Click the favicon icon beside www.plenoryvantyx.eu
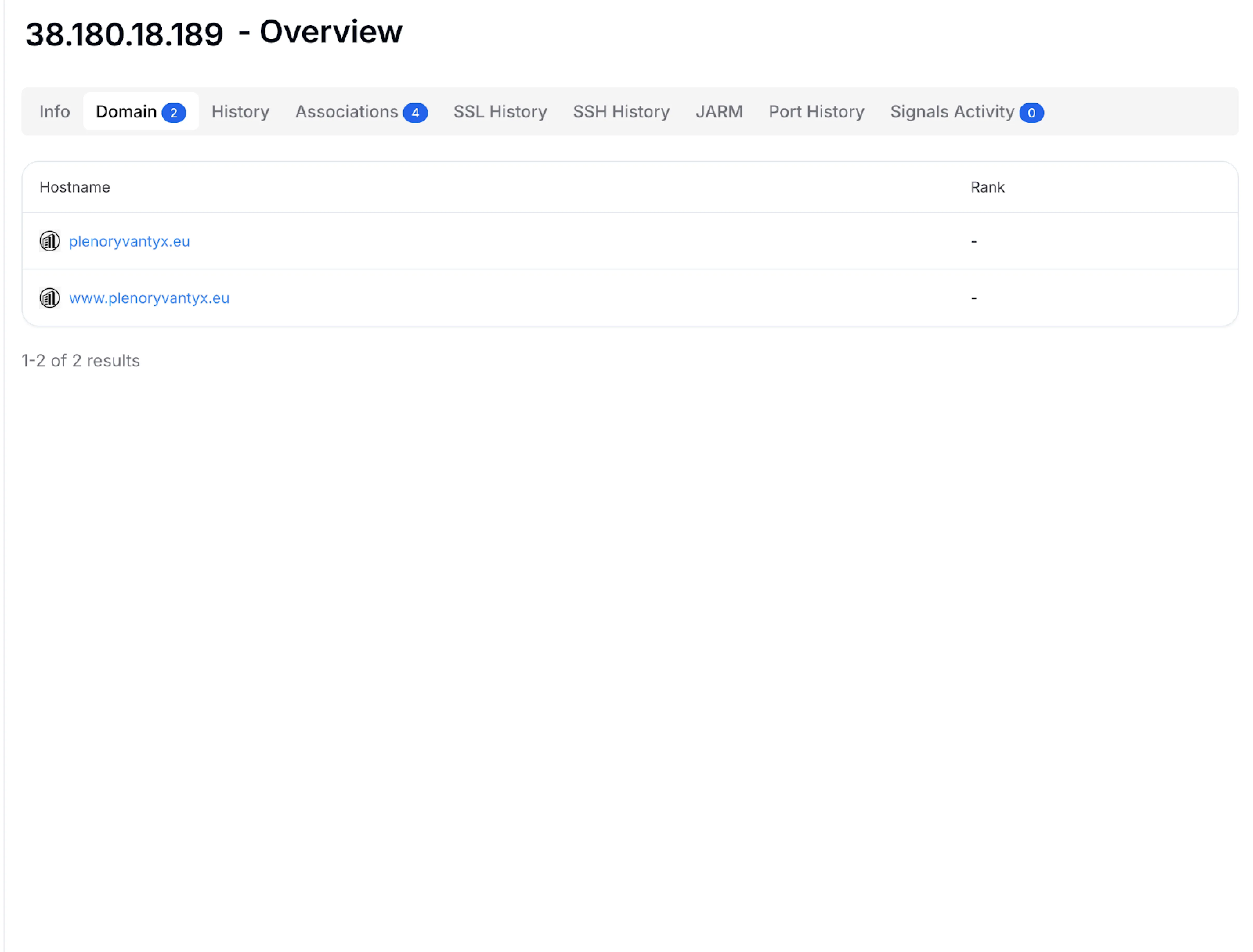The height and width of the screenshot is (952, 1253). point(49,297)
